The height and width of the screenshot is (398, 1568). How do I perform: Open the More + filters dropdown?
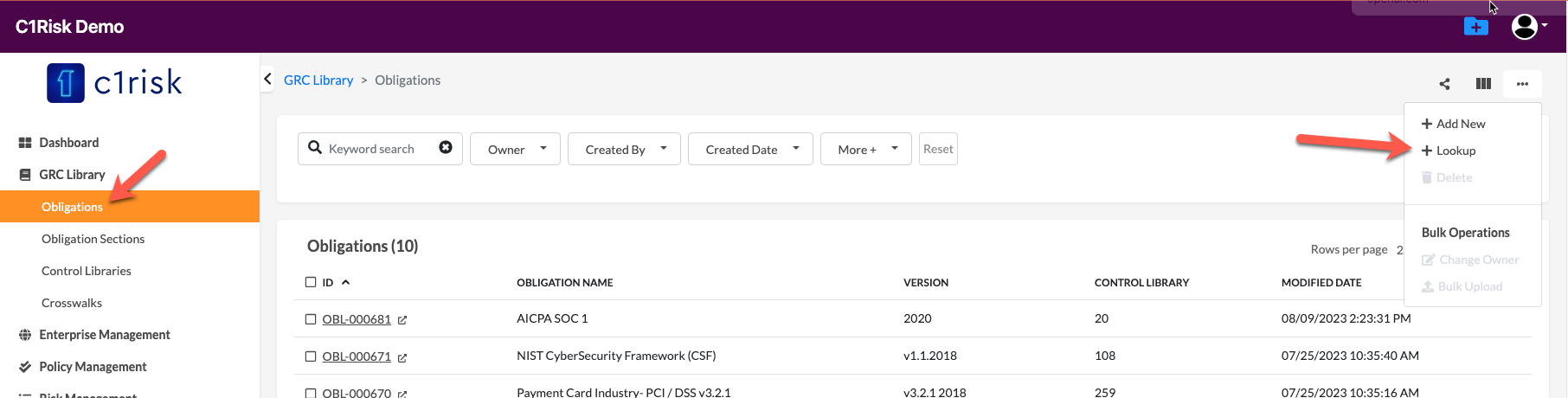coord(865,149)
